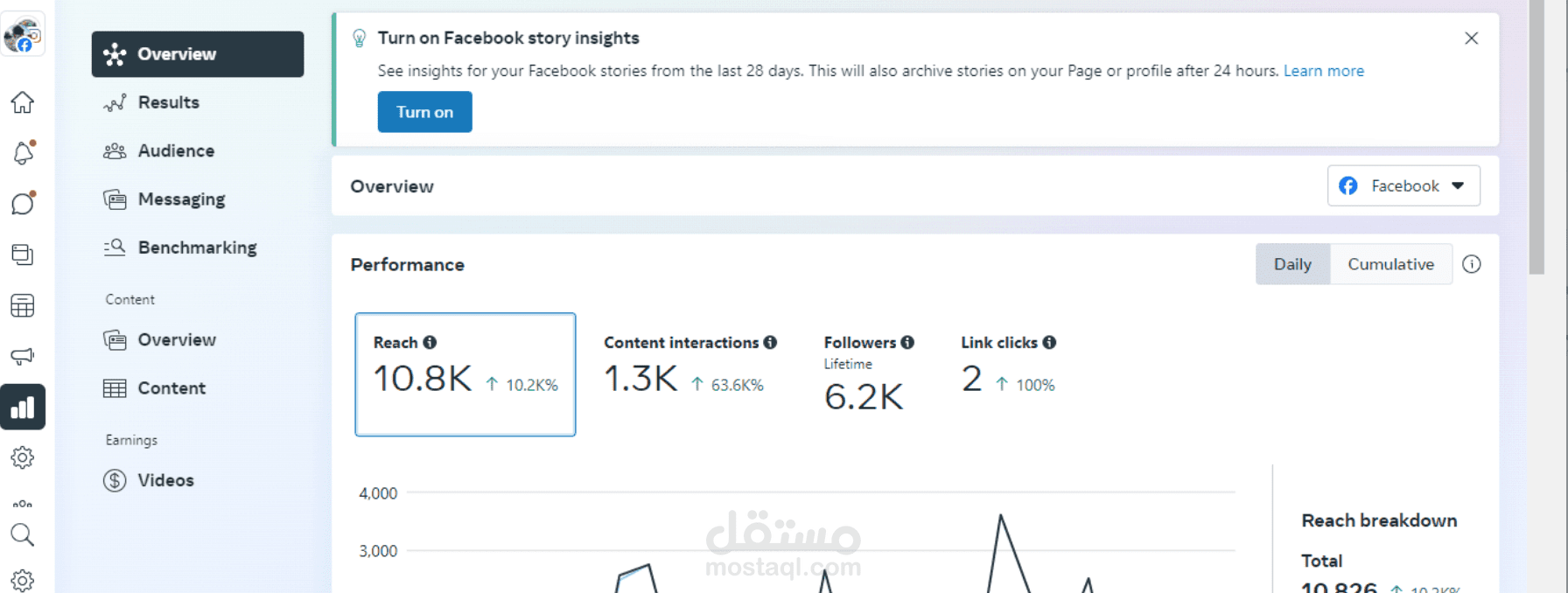Click the magnifier search icon in rail
Viewport: 1568px width, 593px height.
click(x=23, y=534)
